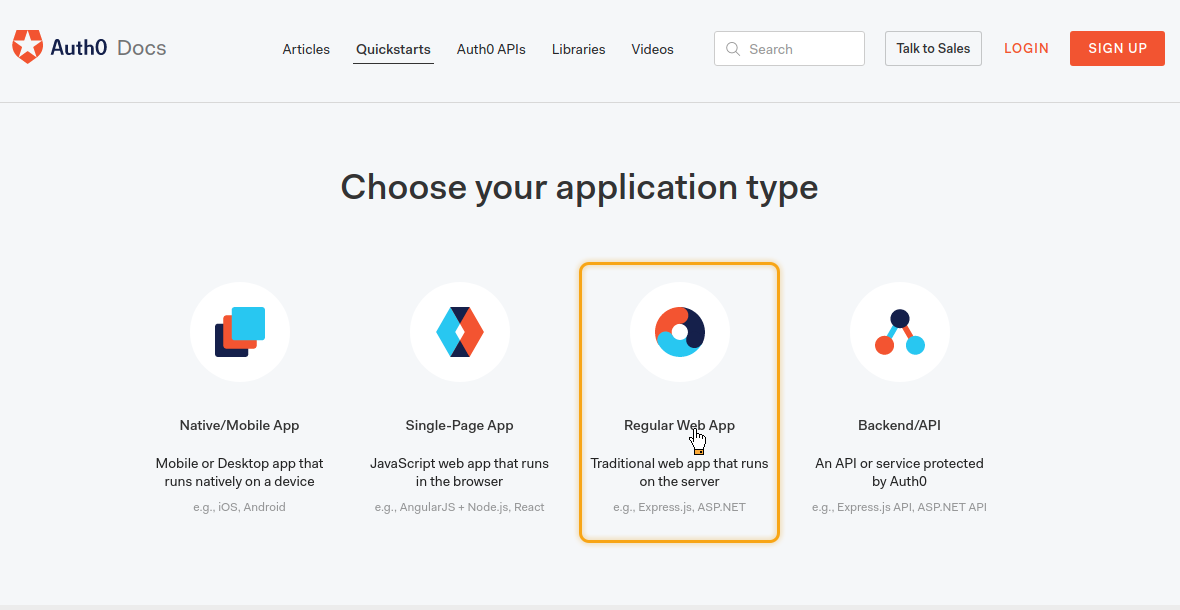This screenshot has width=1180, height=610.
Task: Focus the Search input field
Action: coord(789,49)
